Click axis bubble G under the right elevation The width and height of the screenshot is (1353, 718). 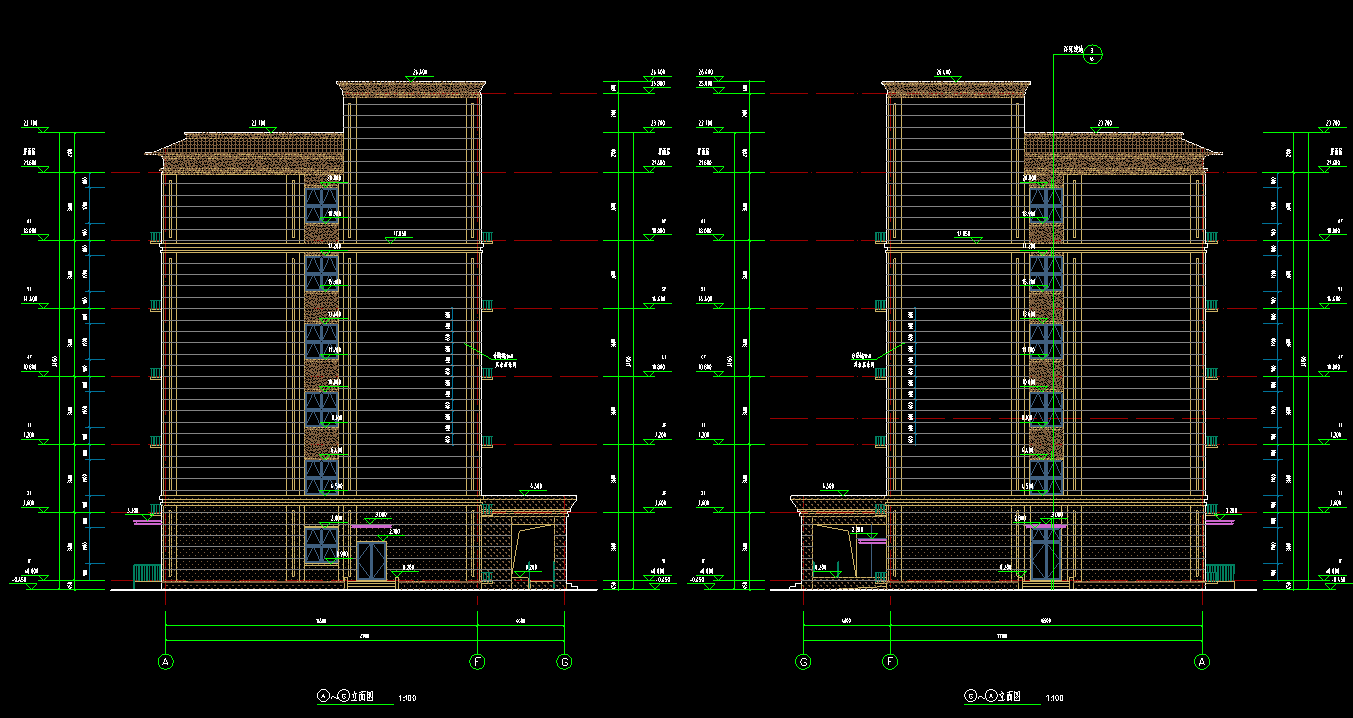pos(803,661)
